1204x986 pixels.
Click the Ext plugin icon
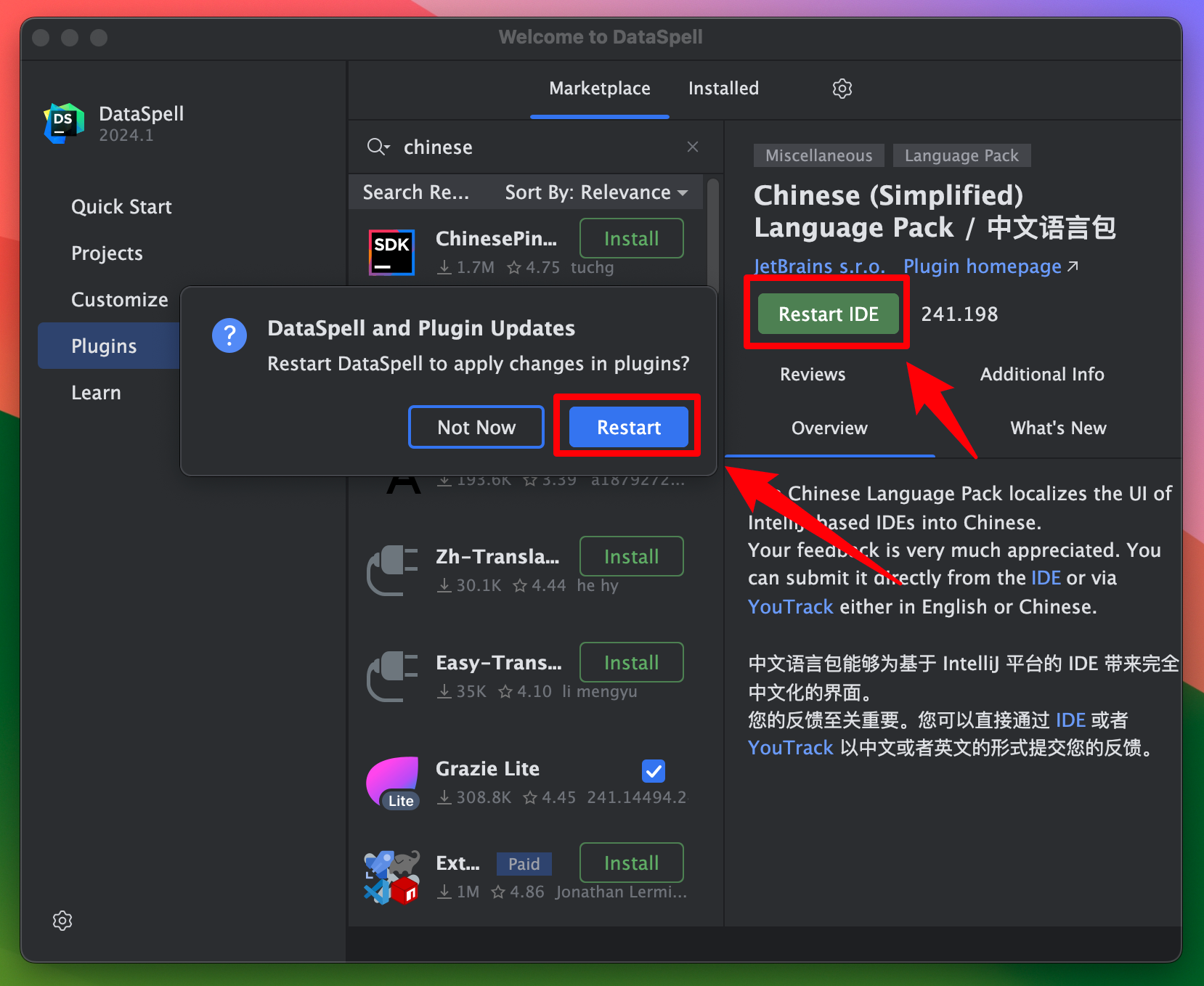[x=392, y=877]
